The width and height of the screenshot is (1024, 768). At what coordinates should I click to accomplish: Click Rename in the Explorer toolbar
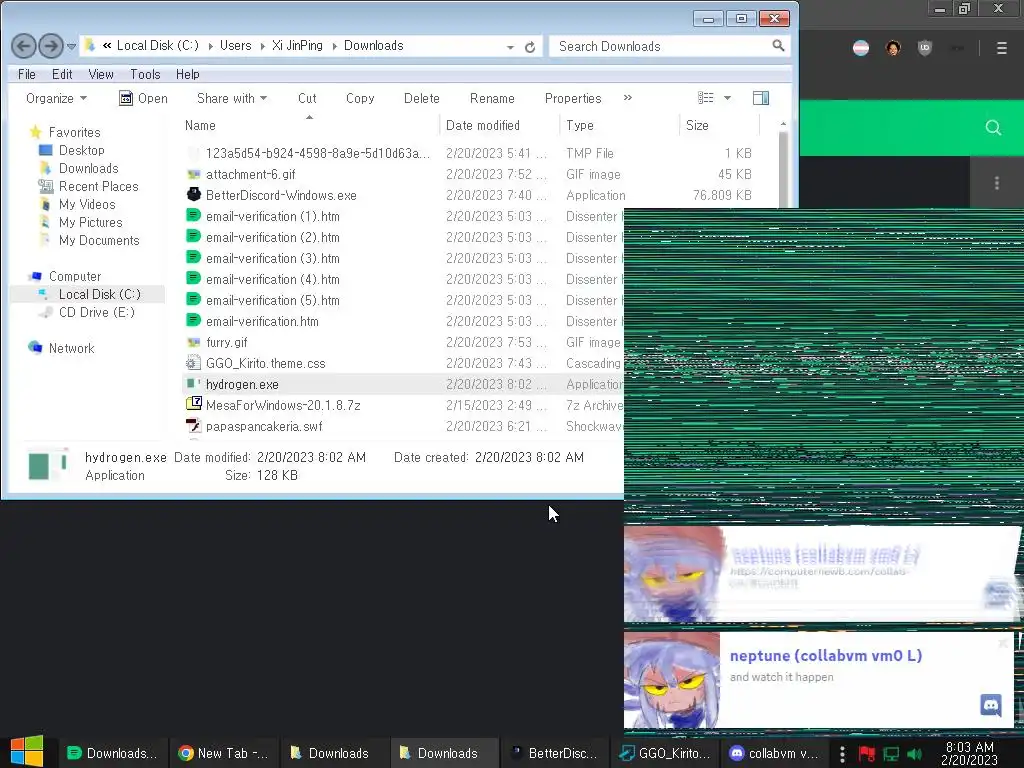click(492, 99)
